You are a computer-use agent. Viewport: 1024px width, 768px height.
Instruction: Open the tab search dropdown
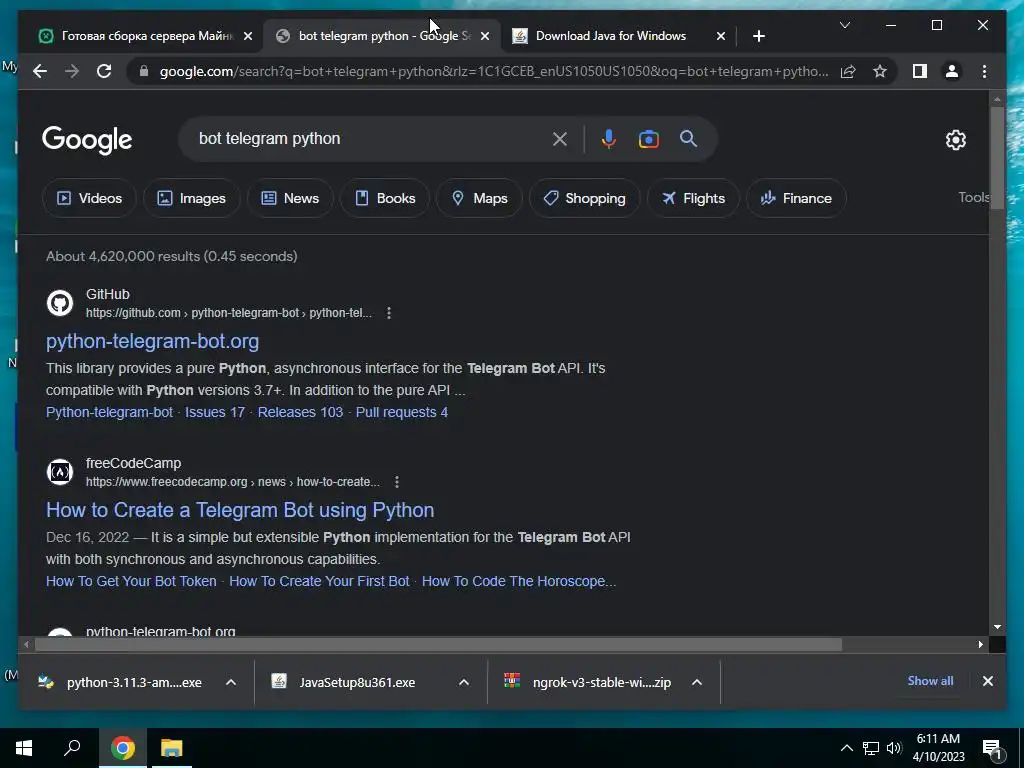pyautogui.click(x=844, y=25)
